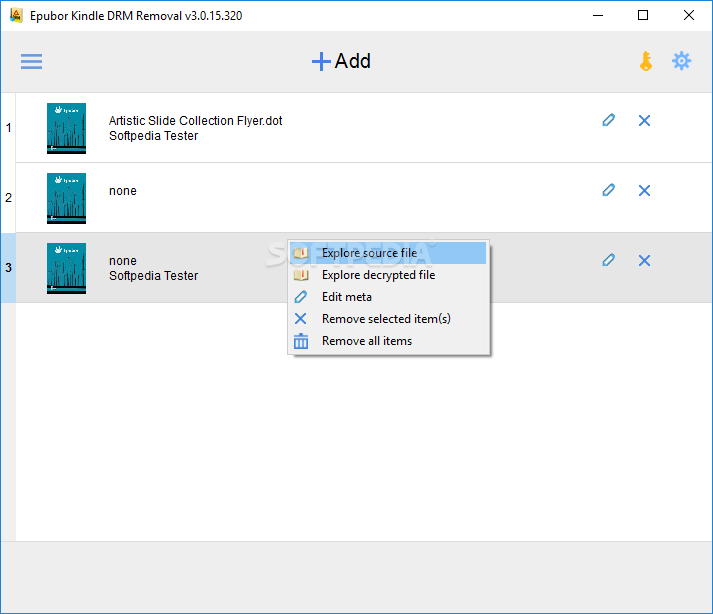Open the gear settings icon
Viewport: 713px width, 614px height.
click(x=681, y=61)
